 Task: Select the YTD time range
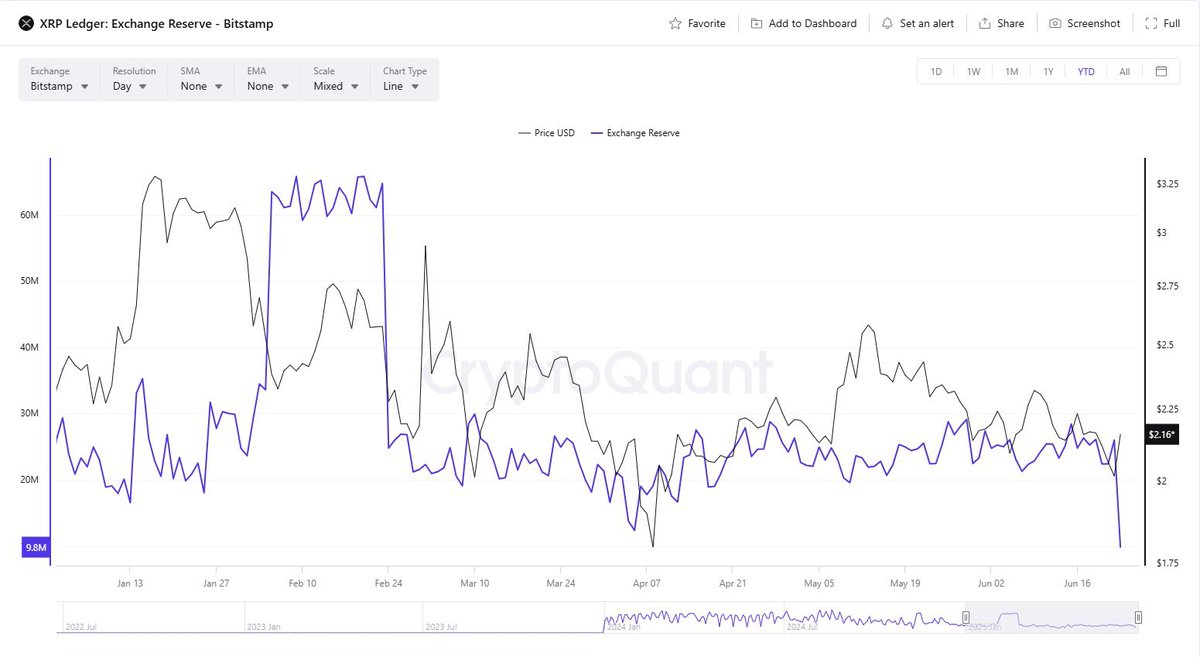click(x=1085, y=71)
